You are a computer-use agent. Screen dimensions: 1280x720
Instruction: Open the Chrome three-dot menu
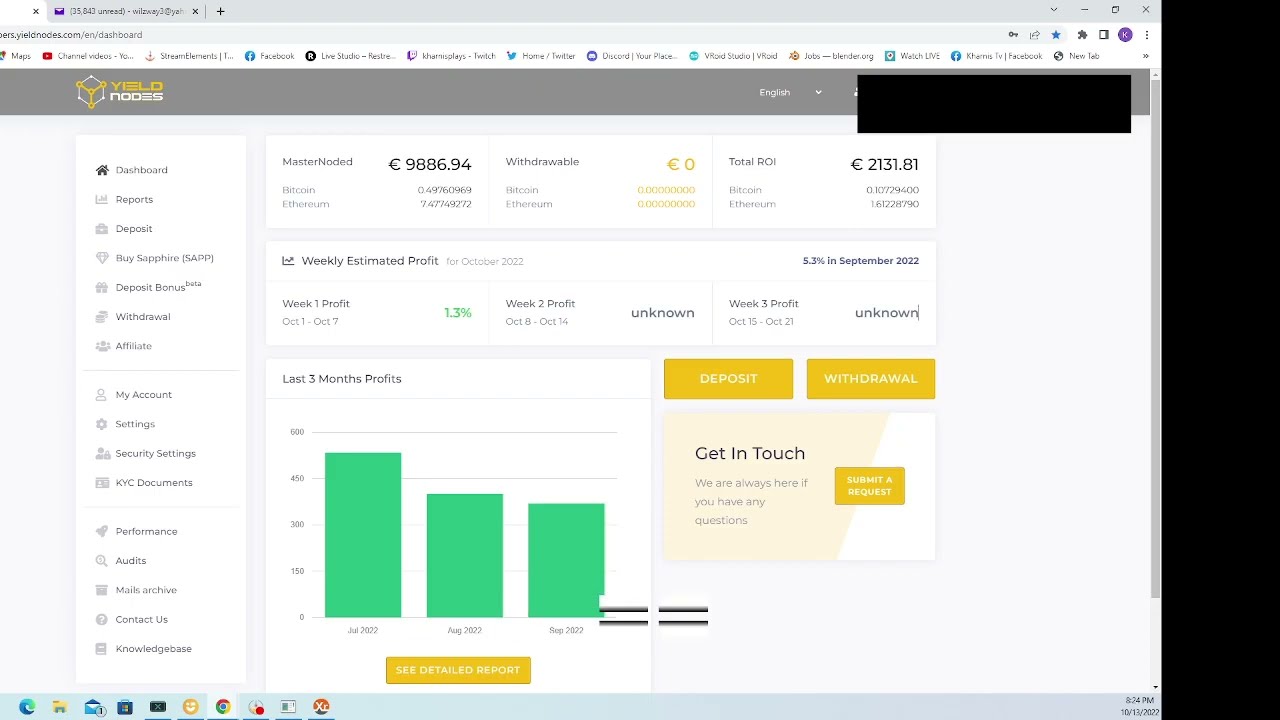coord(1146,34)
